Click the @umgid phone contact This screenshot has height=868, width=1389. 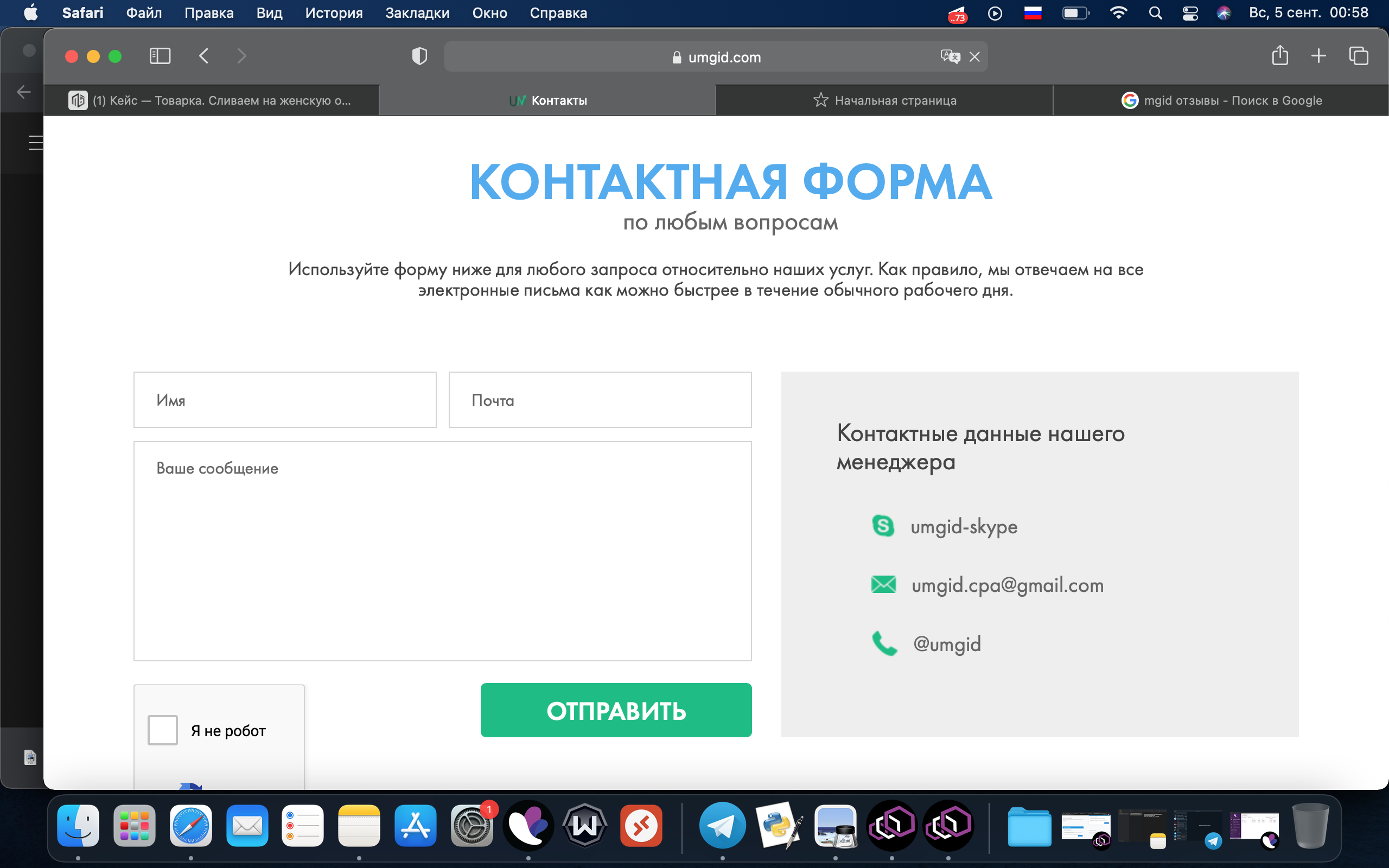(946, 643)
